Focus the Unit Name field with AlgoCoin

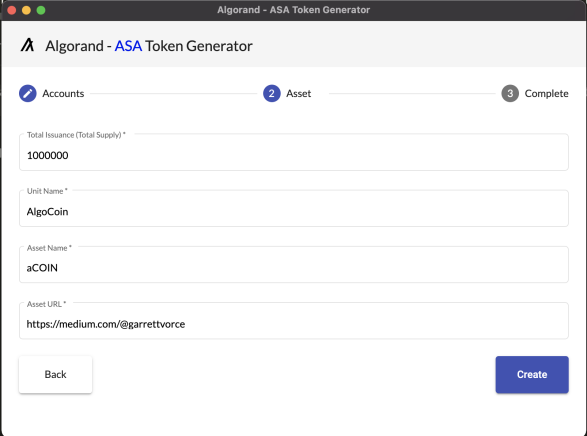[x=294, y=208]
